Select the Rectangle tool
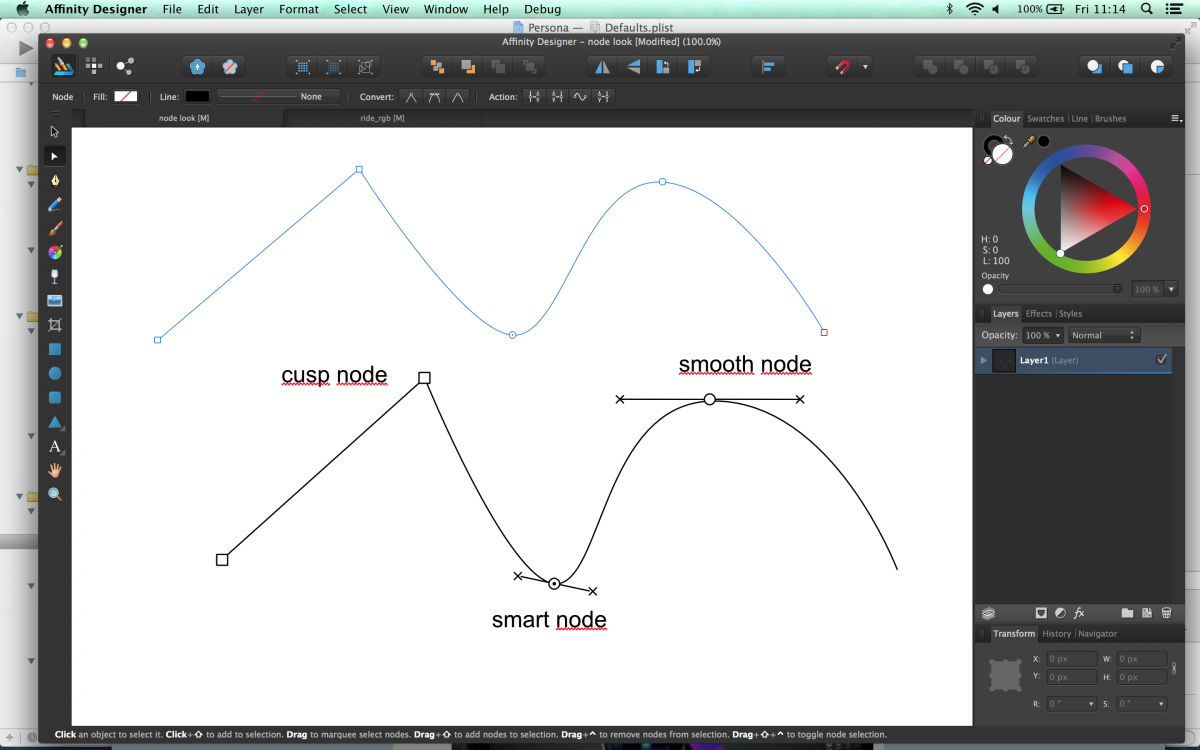The height and width of the screenshot is (750, 1200). [55, 349]
